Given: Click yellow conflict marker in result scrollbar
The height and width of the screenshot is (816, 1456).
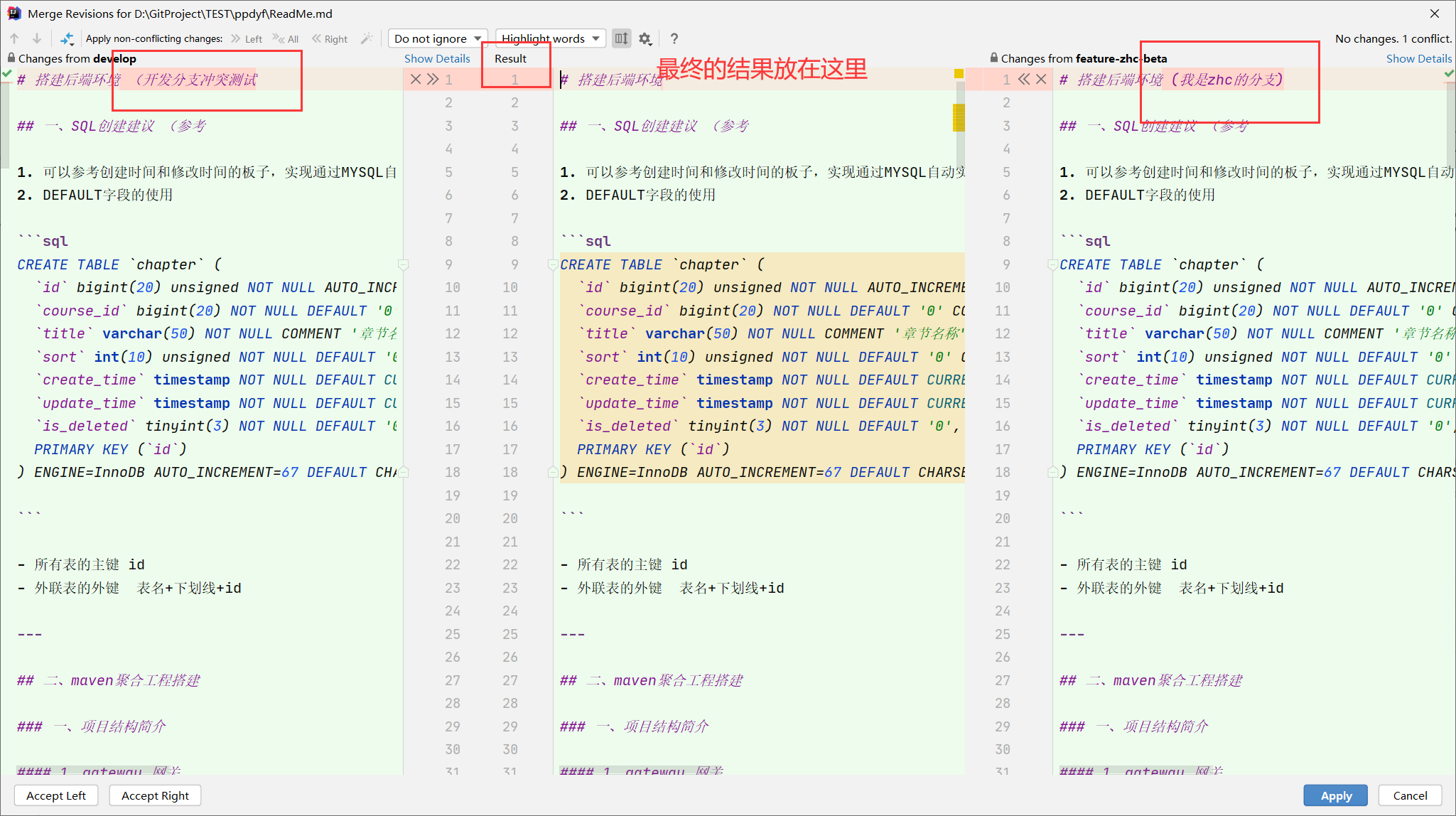Looking at the screenshot, I should (959, 118).
